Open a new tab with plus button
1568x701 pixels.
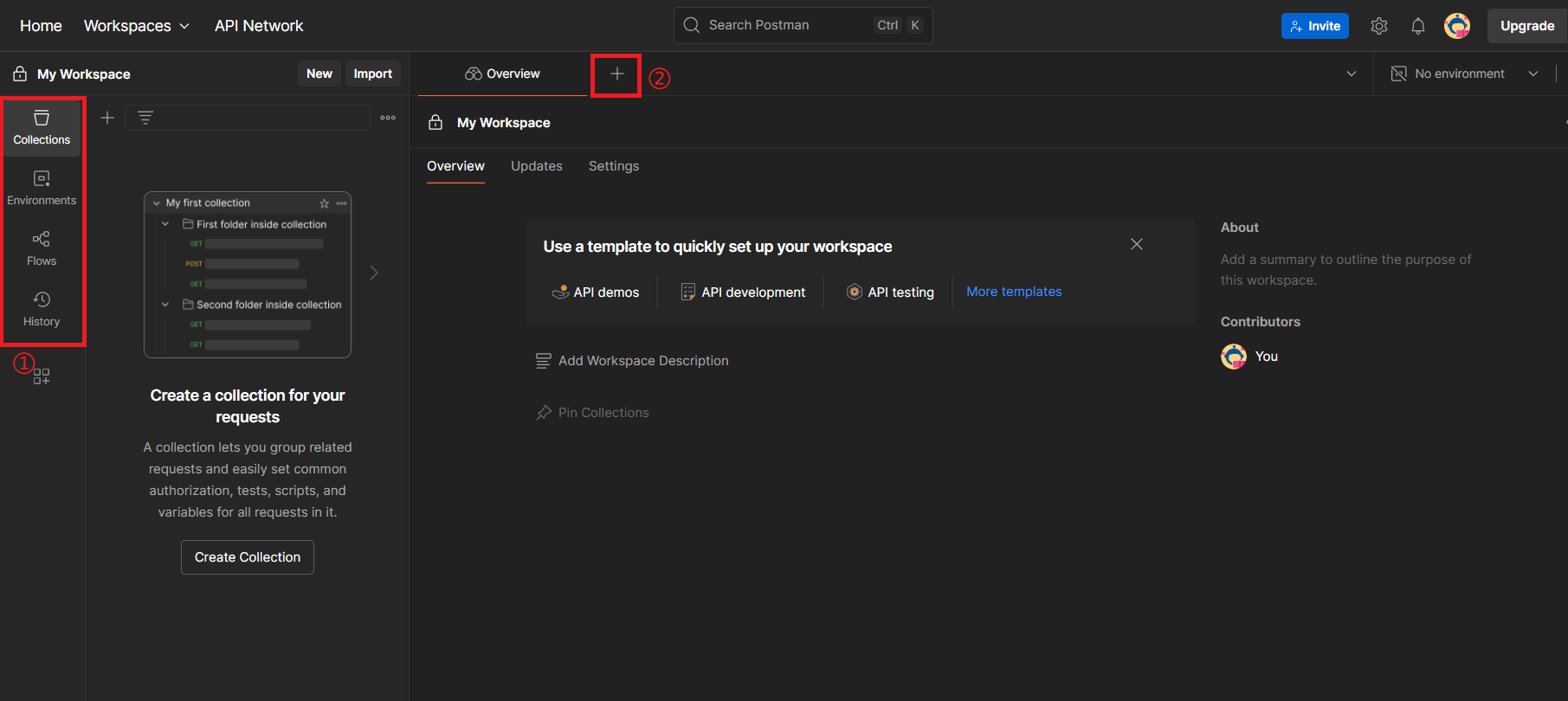[617, 74]
